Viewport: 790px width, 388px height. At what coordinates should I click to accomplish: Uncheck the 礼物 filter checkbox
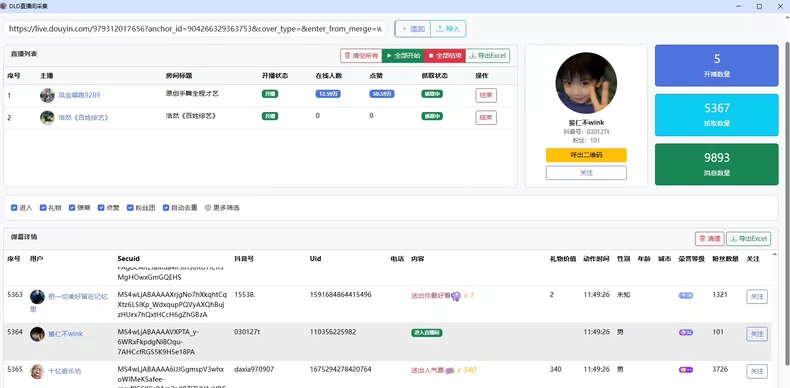click(43, 208)
